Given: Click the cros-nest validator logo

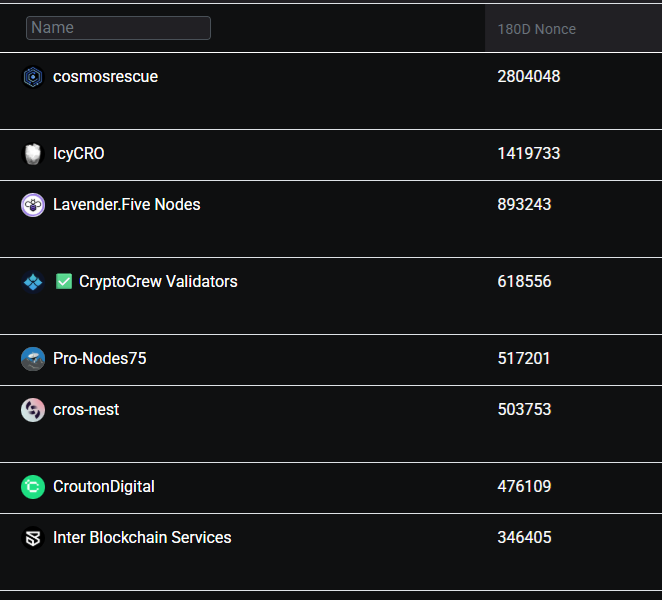Looking at the screenshot, I should (33, 410).
